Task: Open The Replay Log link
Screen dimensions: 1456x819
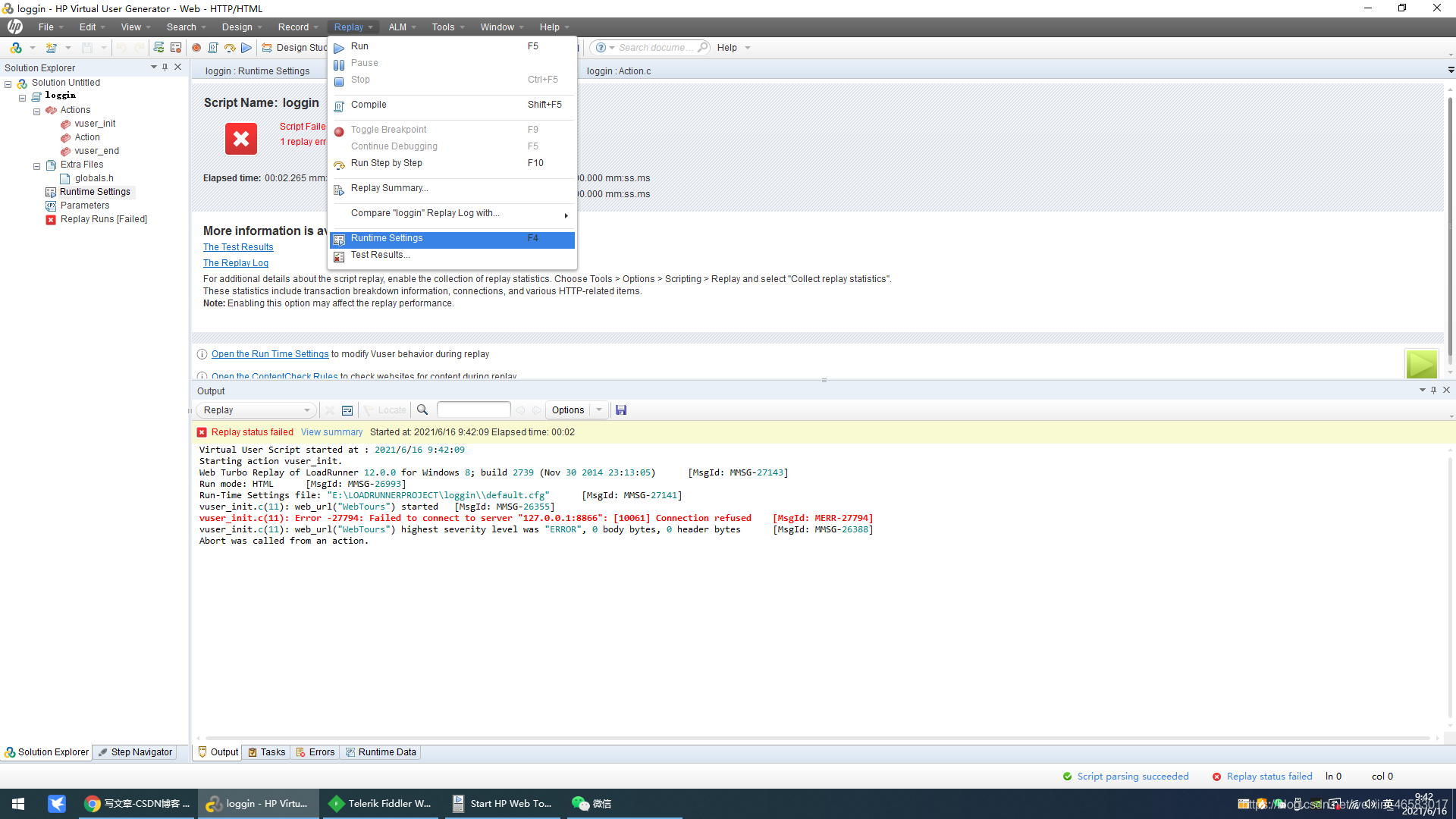Action: pos(236,263)
